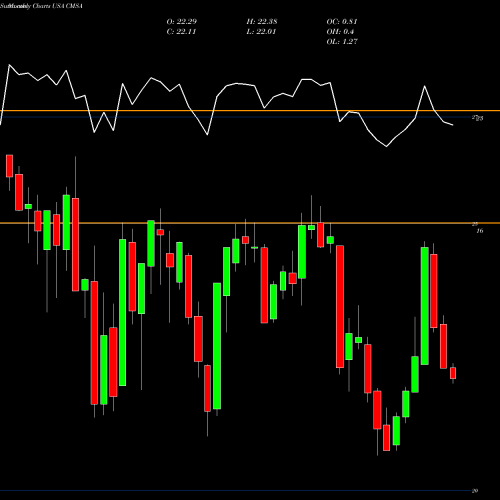This screenshot has width=500, height=500.
Task: Select the close value 'C: 22.11'
Action: (181, 32)
